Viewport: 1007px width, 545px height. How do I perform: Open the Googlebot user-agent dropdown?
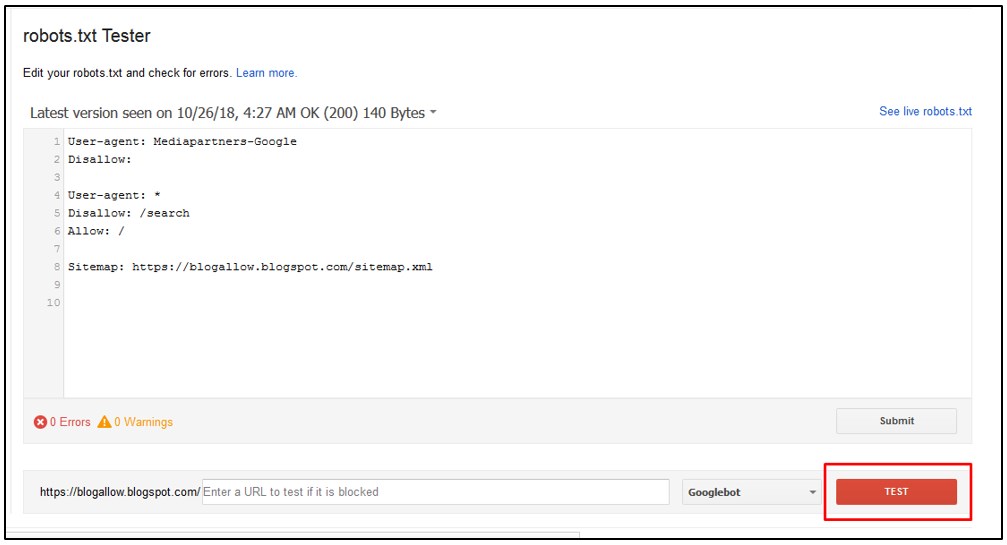click(751, 492)
